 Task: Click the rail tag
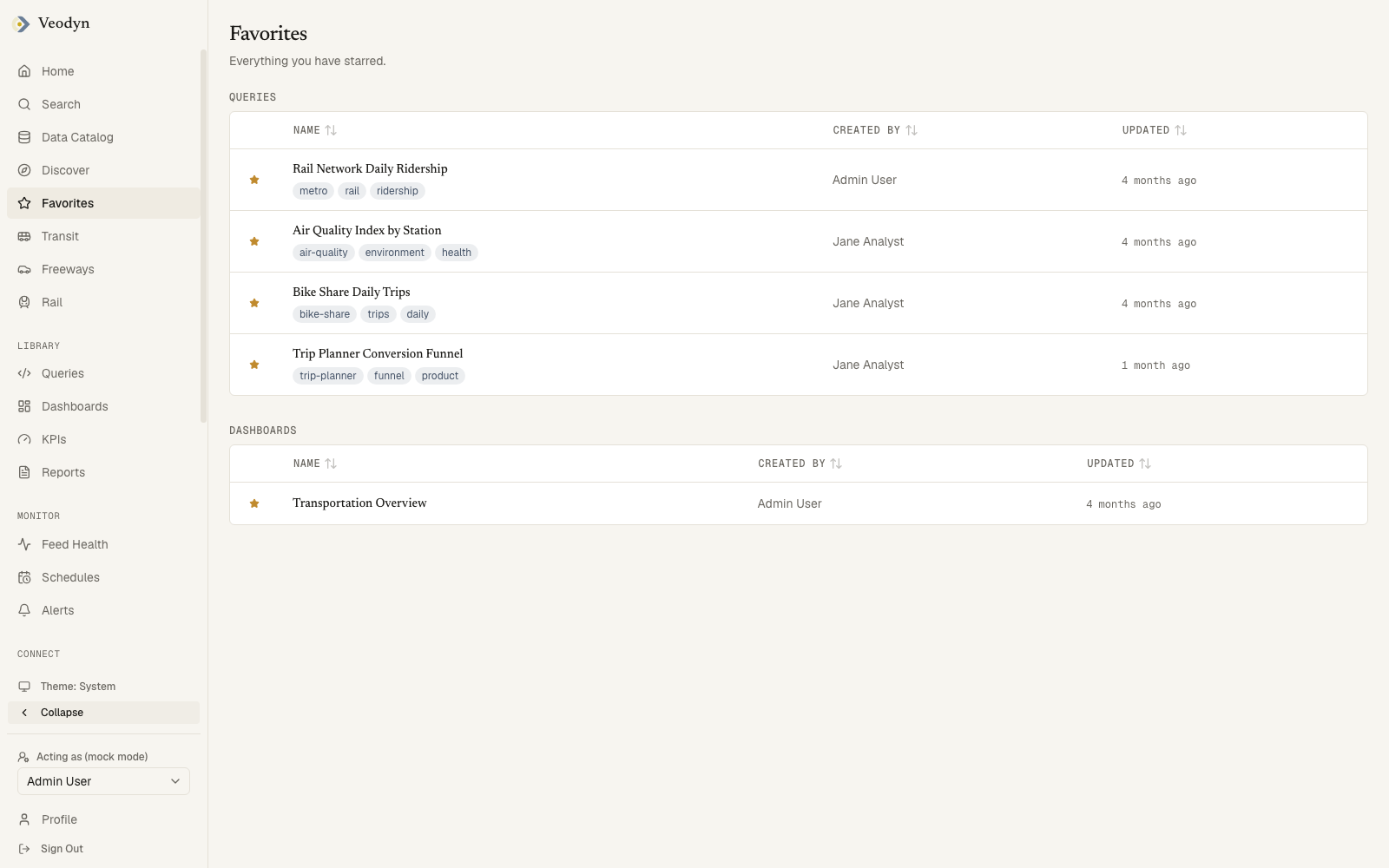[x=352, y=191]
